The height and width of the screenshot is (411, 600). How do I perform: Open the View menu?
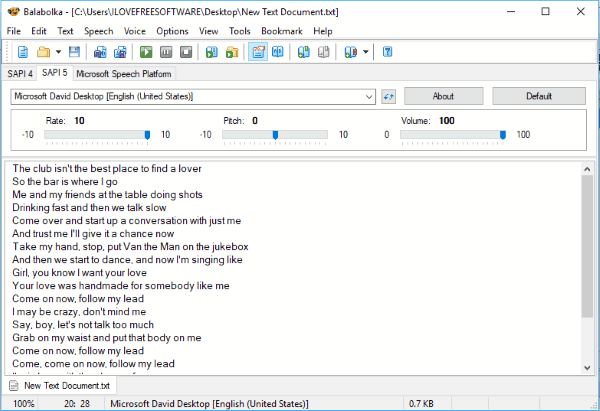point(209,31)
